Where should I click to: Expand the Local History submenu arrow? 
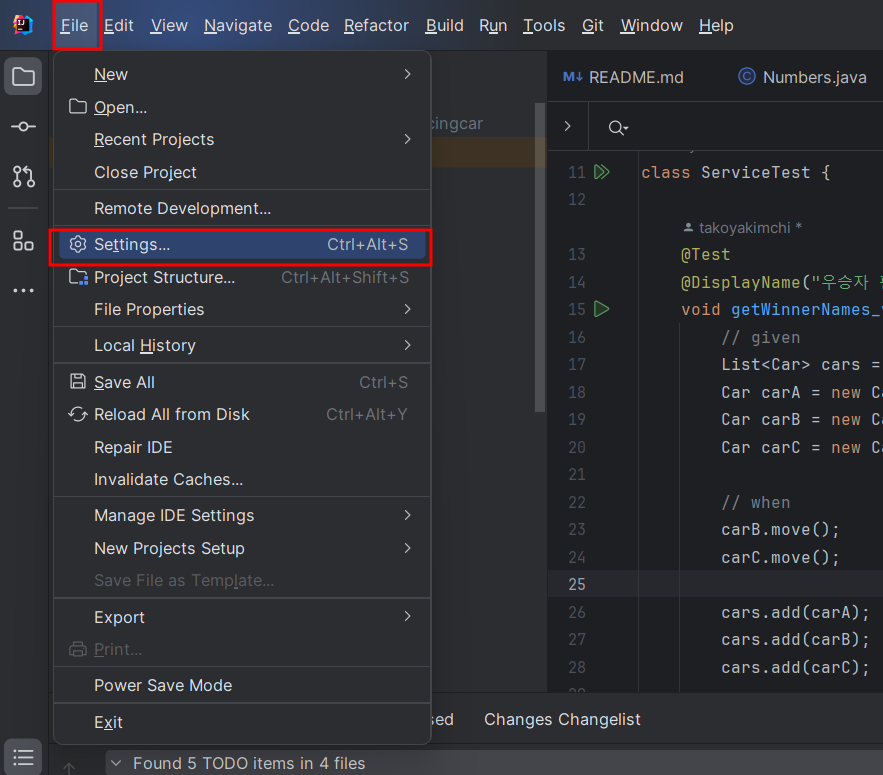click(407, 345)
